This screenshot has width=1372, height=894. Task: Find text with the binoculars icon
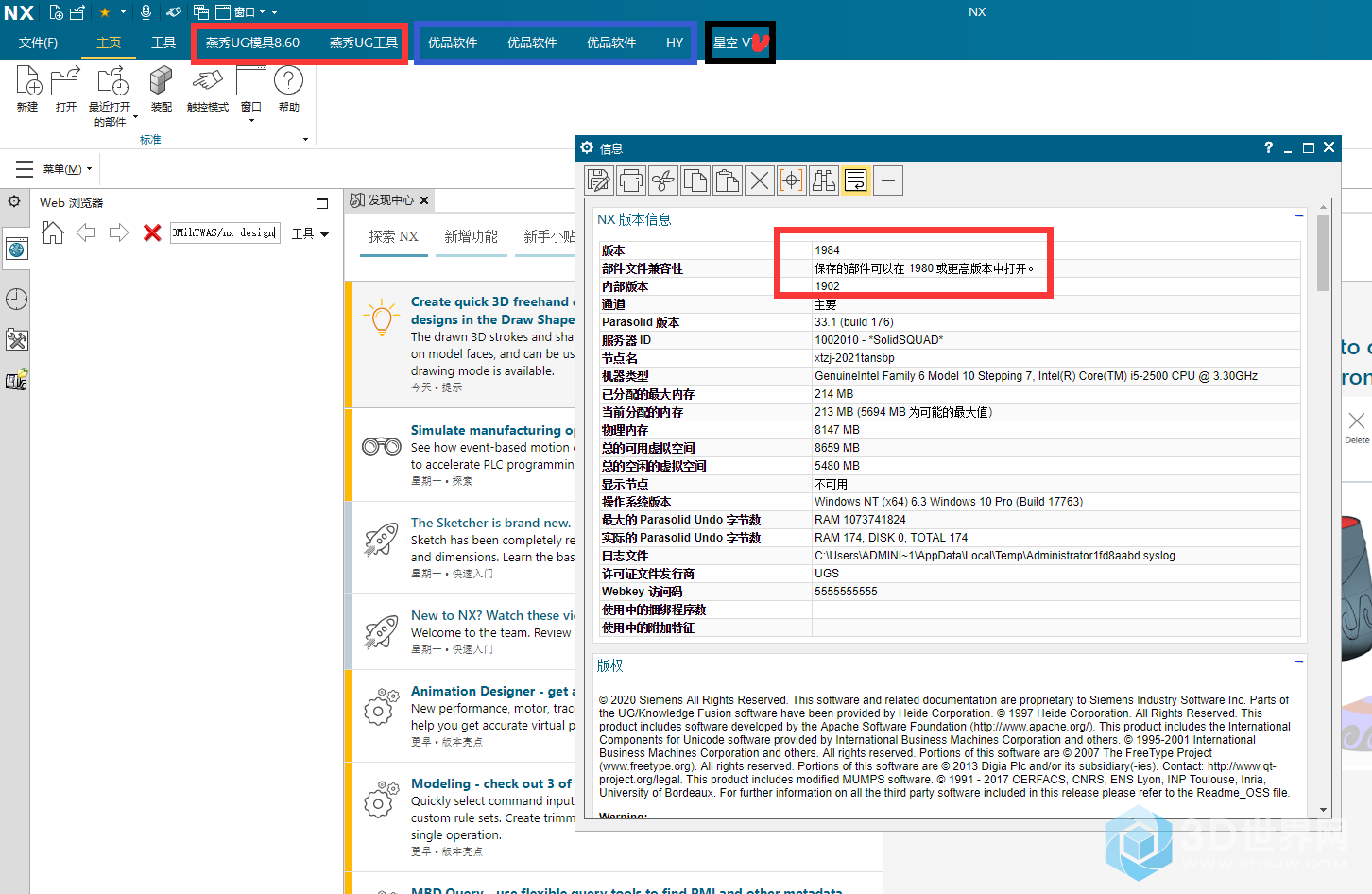pyautogui.click(x=824, y=180)
